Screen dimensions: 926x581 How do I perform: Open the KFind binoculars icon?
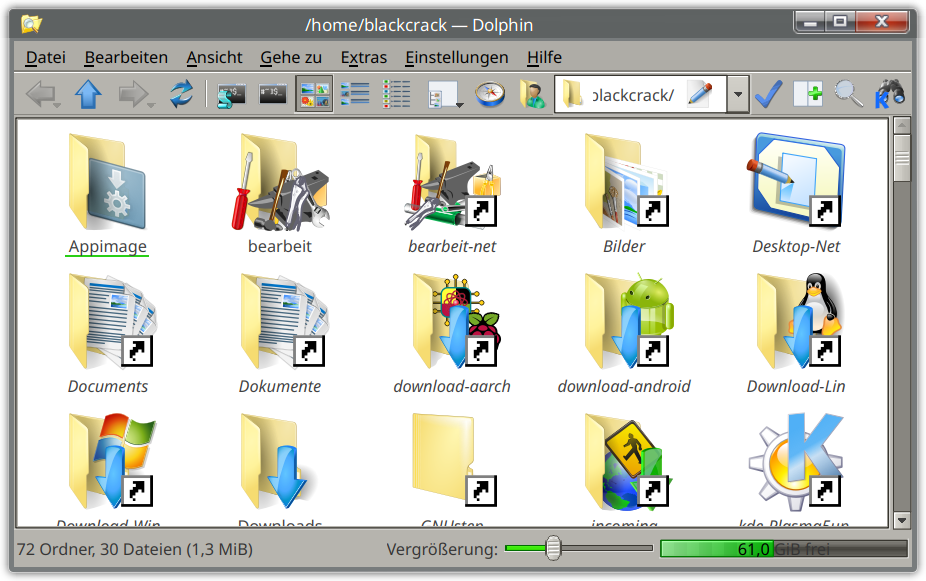tap(889, 94)
